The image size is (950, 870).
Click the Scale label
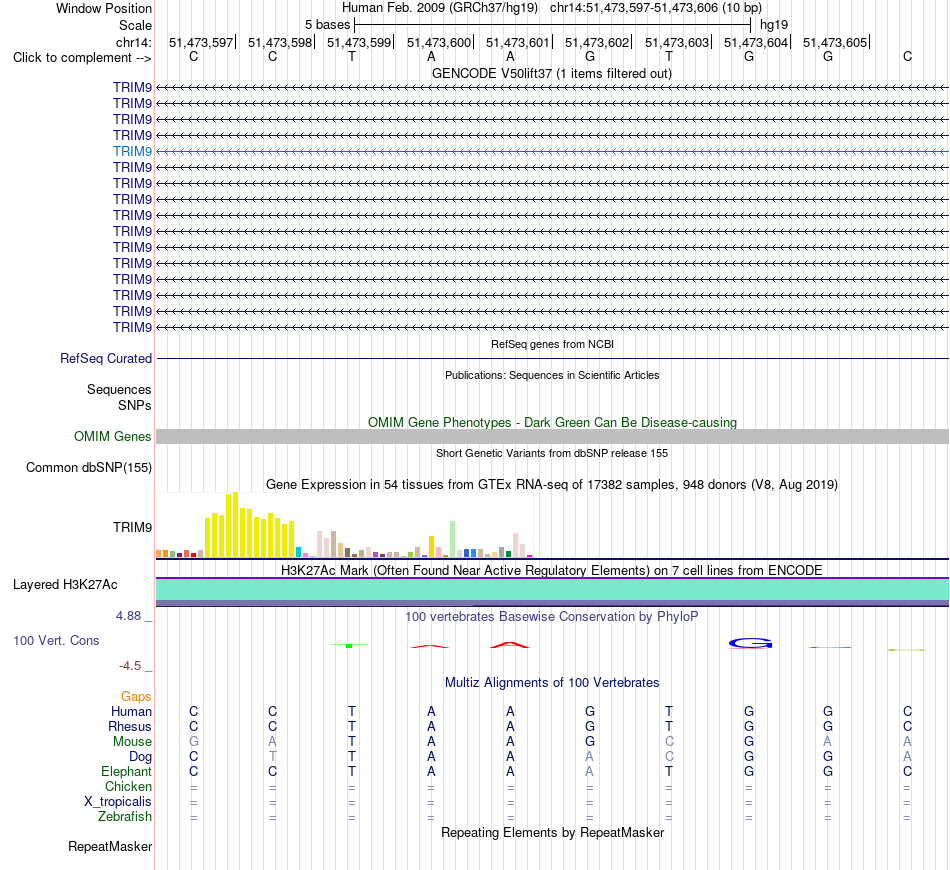pyautogui.click(x=135, y=25)
